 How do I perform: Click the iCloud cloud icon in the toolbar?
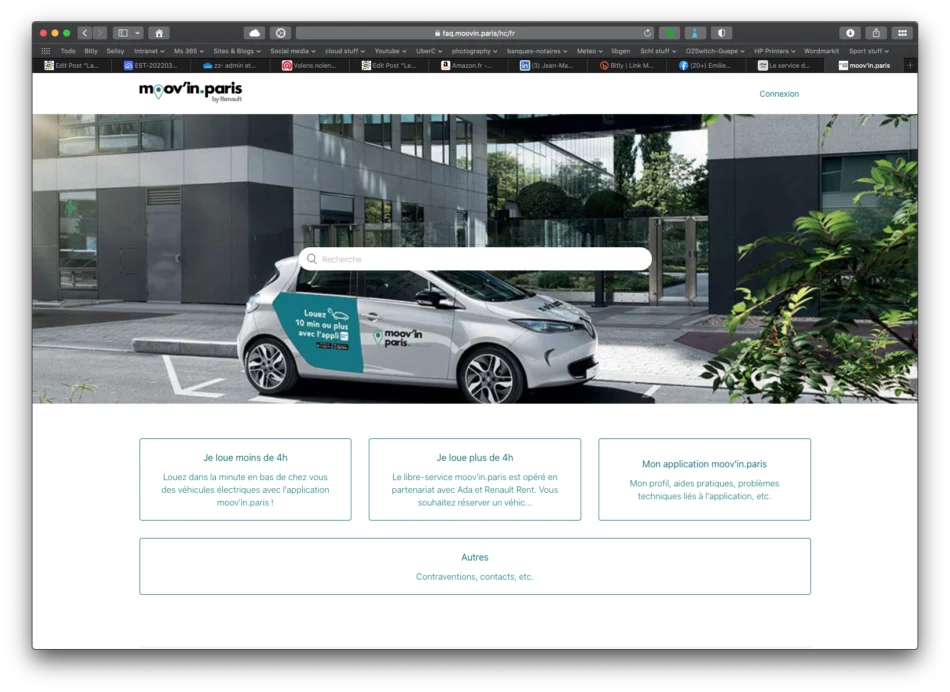pos(254,32)
